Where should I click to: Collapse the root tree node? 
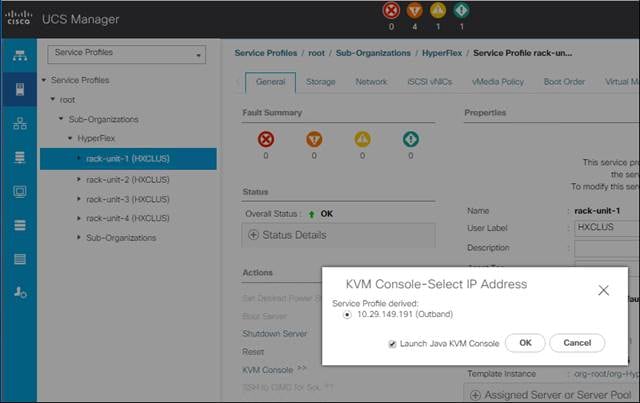[x=53, y=99]
